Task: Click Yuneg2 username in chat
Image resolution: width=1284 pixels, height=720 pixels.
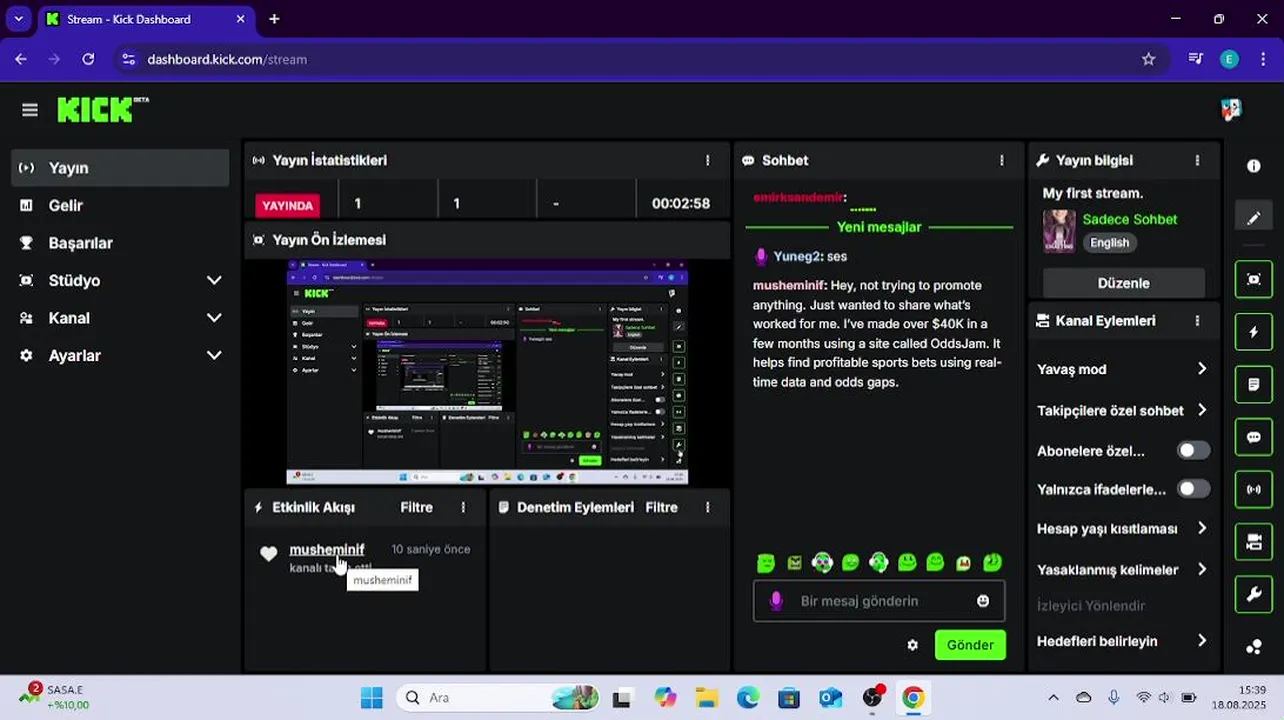Action: 797,256
